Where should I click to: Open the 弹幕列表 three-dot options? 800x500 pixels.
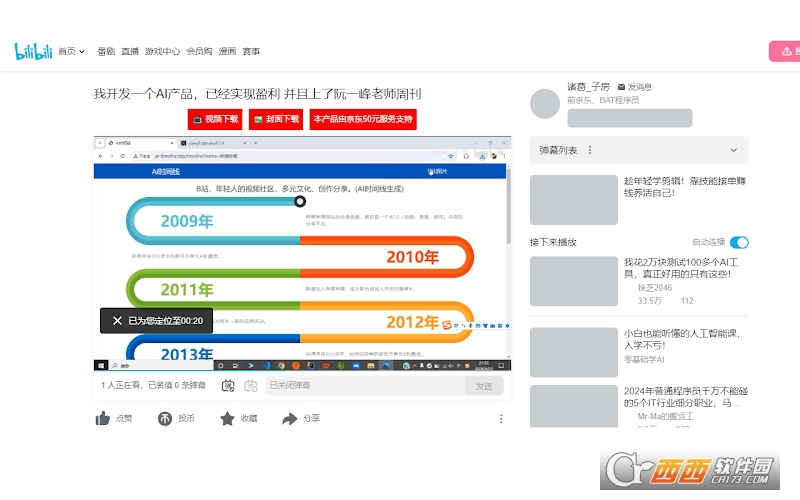(590, 150)
